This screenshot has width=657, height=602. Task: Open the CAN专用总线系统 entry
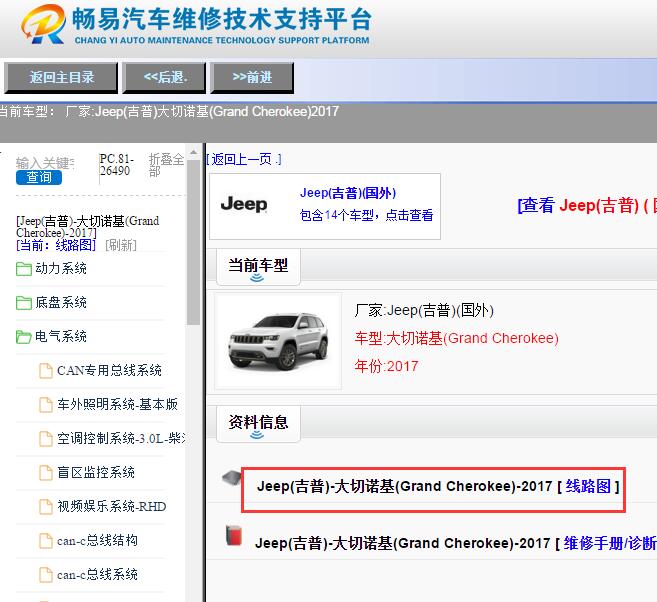109,370
